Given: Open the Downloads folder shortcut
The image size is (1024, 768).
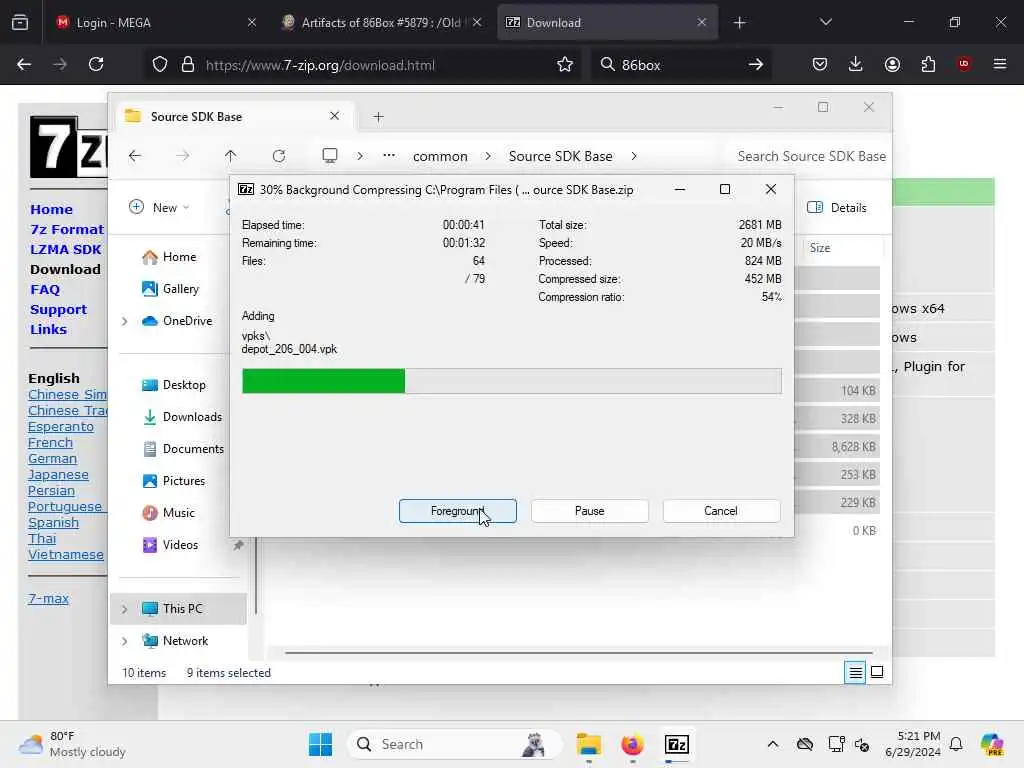Looking at the screenshot, I should [x=183, y=417].
